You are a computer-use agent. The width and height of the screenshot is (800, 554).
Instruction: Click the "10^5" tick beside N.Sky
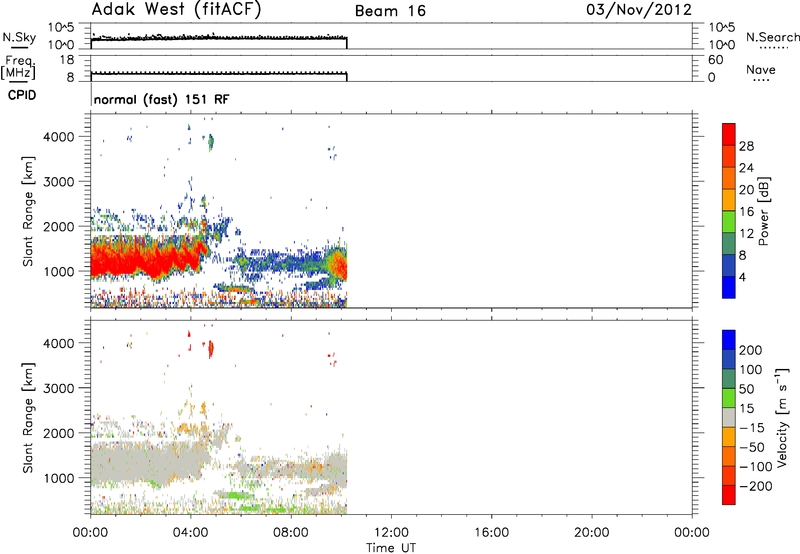(61, 28)
